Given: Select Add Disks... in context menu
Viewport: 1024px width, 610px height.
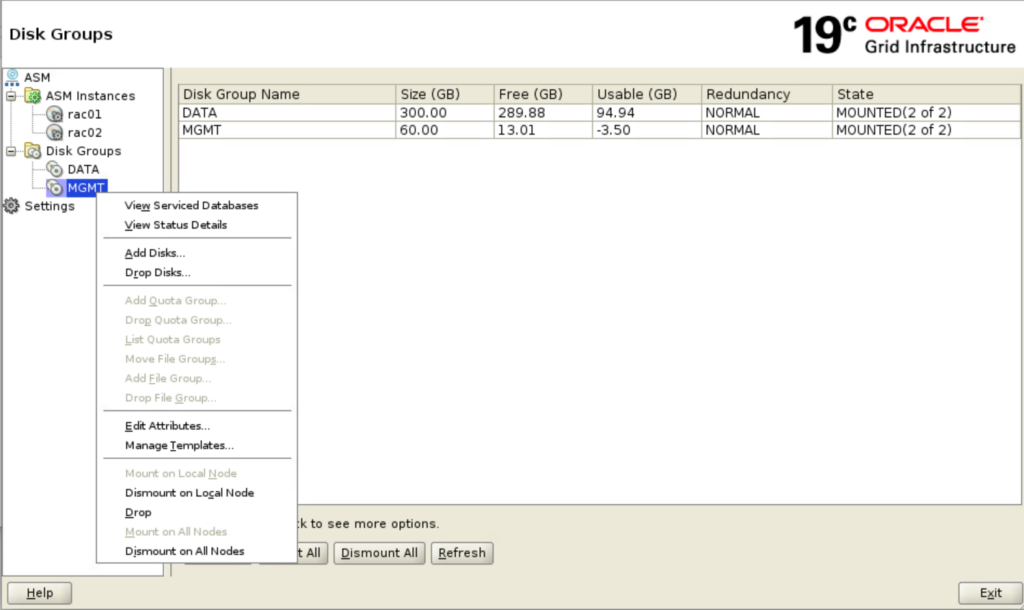Looking at the screenshot, I should coord(155,253).
